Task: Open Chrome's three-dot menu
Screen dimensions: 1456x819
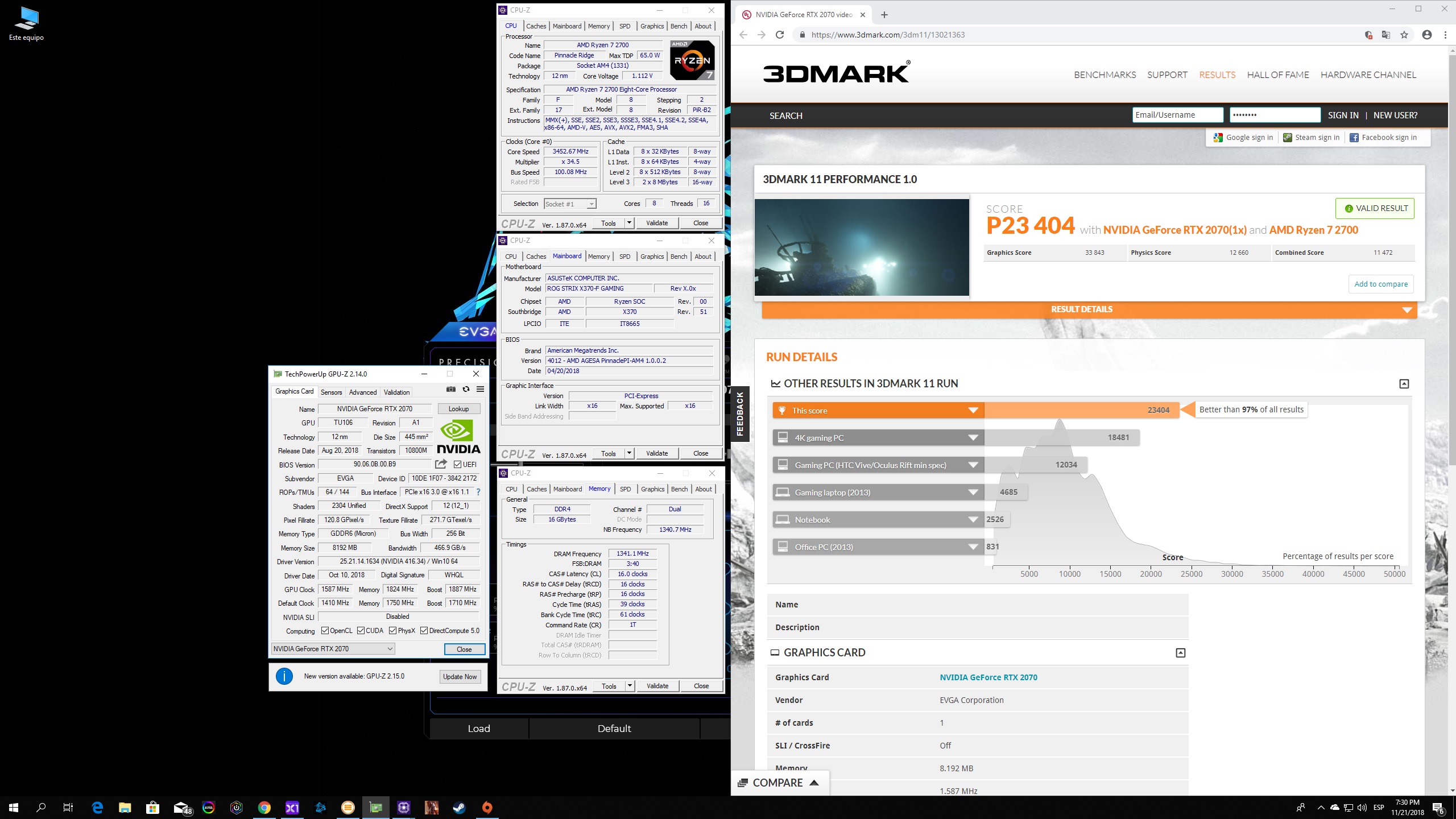Action: point(1445,35)
